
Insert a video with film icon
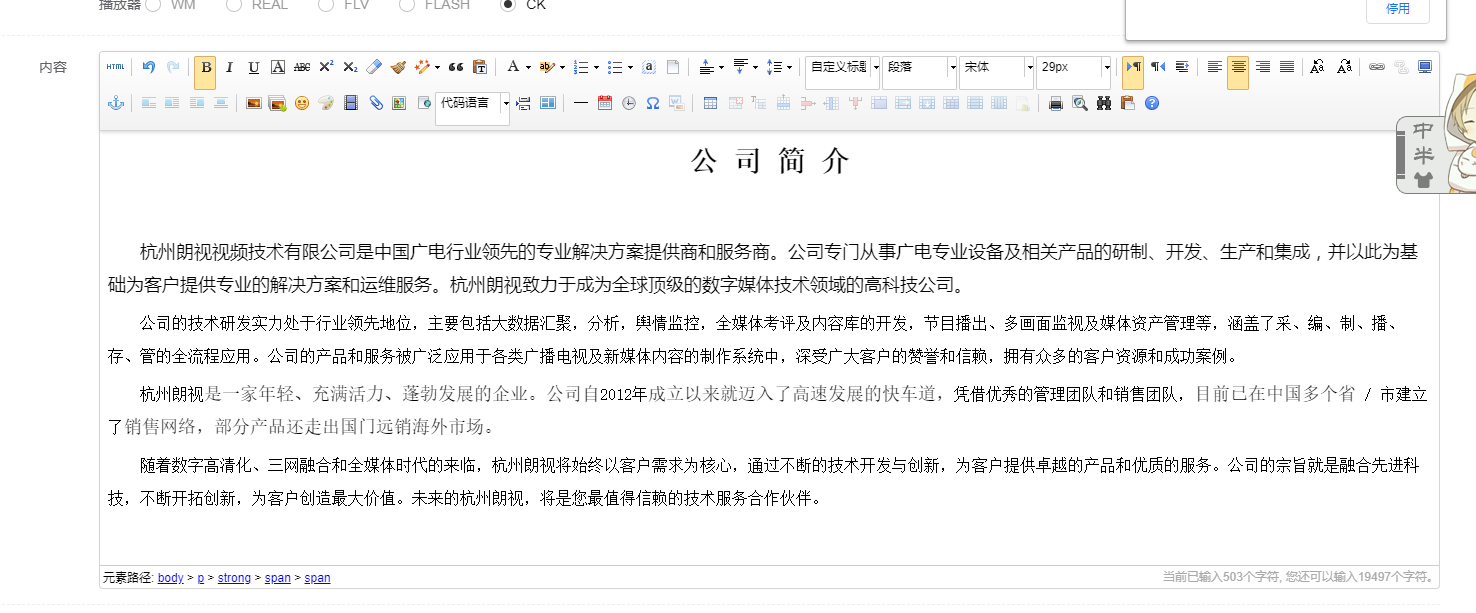point(350,103)
